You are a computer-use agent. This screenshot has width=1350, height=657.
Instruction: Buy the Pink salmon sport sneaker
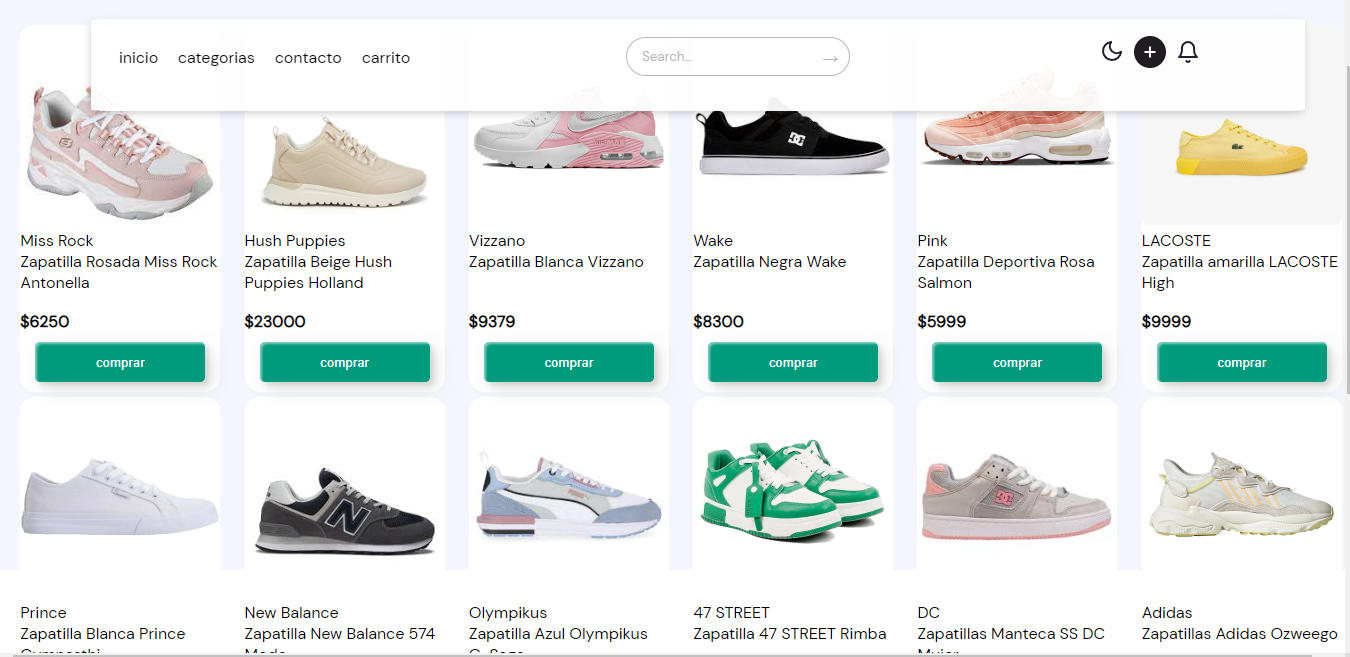pos(1017,363)
